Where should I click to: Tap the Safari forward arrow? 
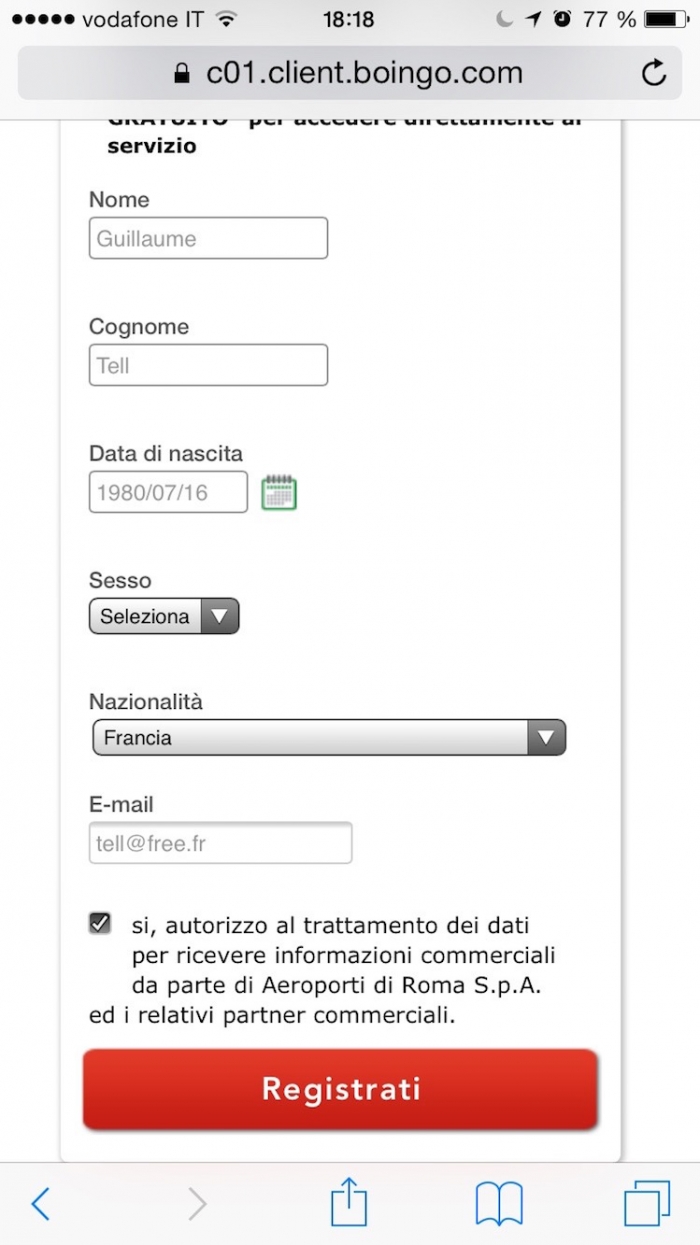pos(197,1203)
